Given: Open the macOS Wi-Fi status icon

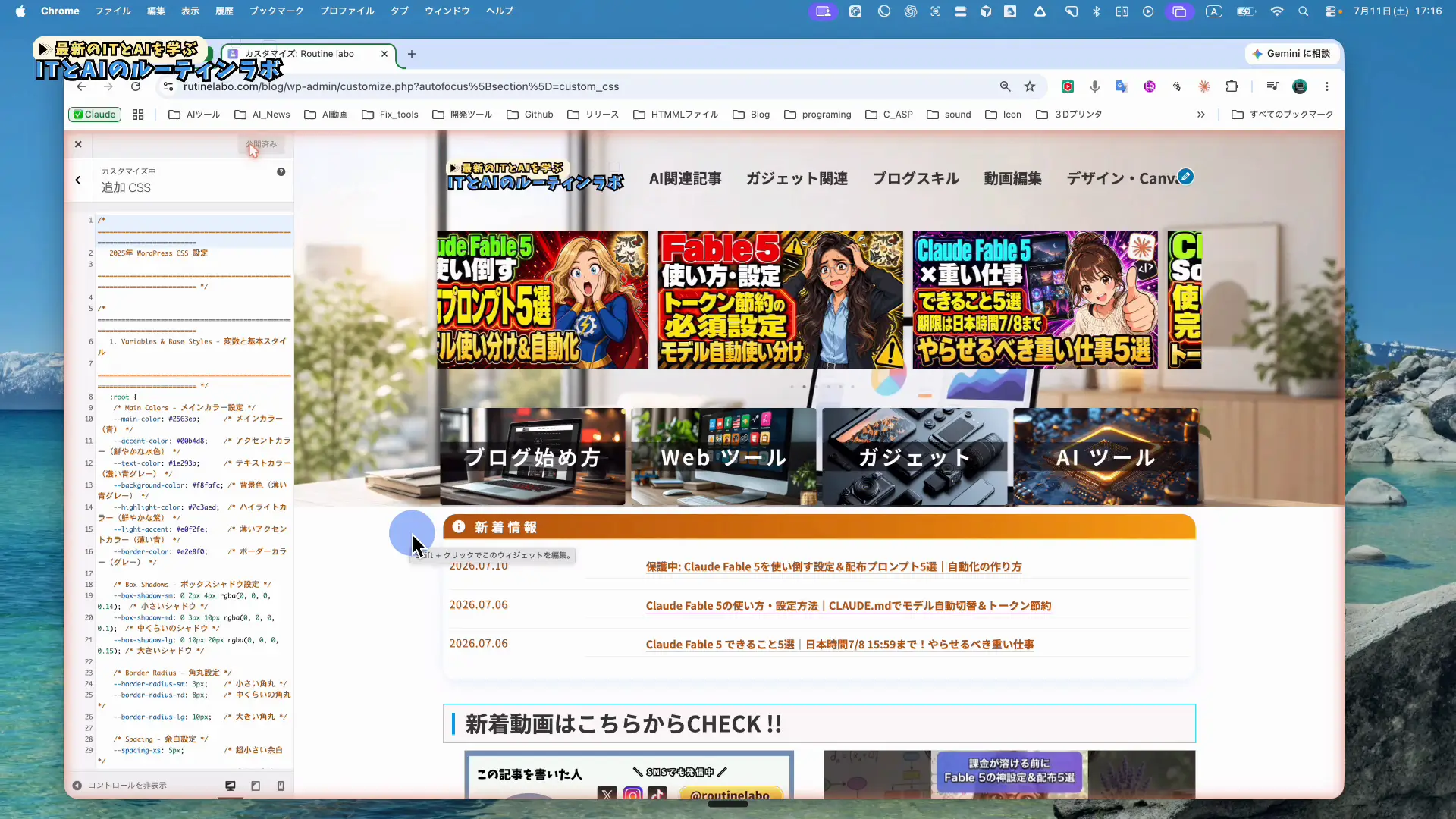Looking at the screenshot, I should [1277, 11].
